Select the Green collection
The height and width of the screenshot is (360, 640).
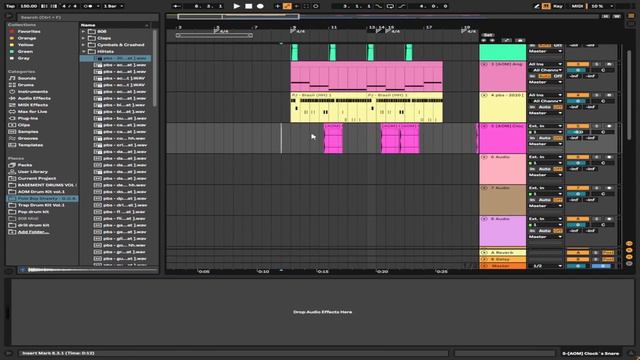click(x=25, y=51)
